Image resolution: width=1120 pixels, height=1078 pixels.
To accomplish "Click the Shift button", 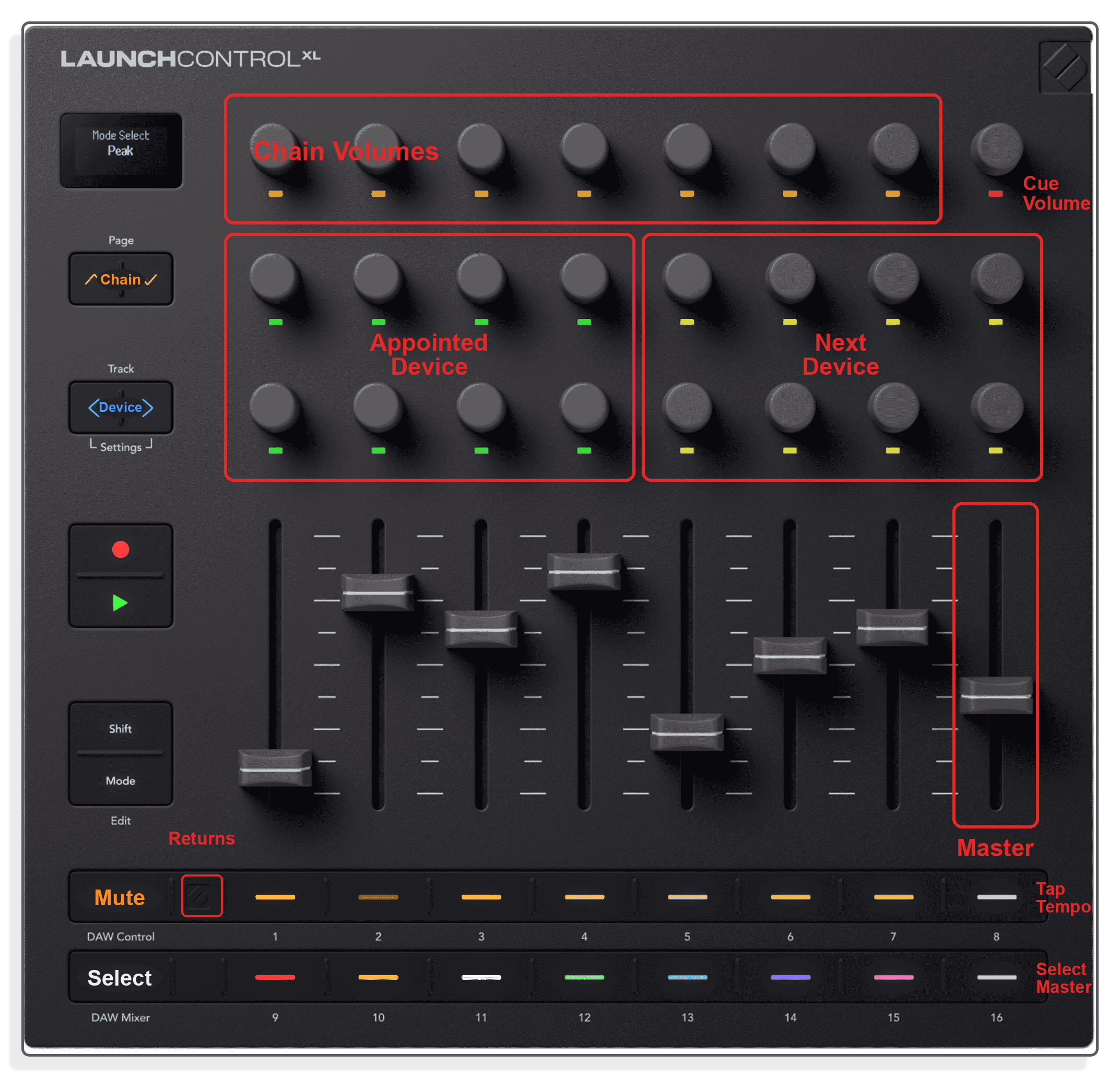I will 121,728.
